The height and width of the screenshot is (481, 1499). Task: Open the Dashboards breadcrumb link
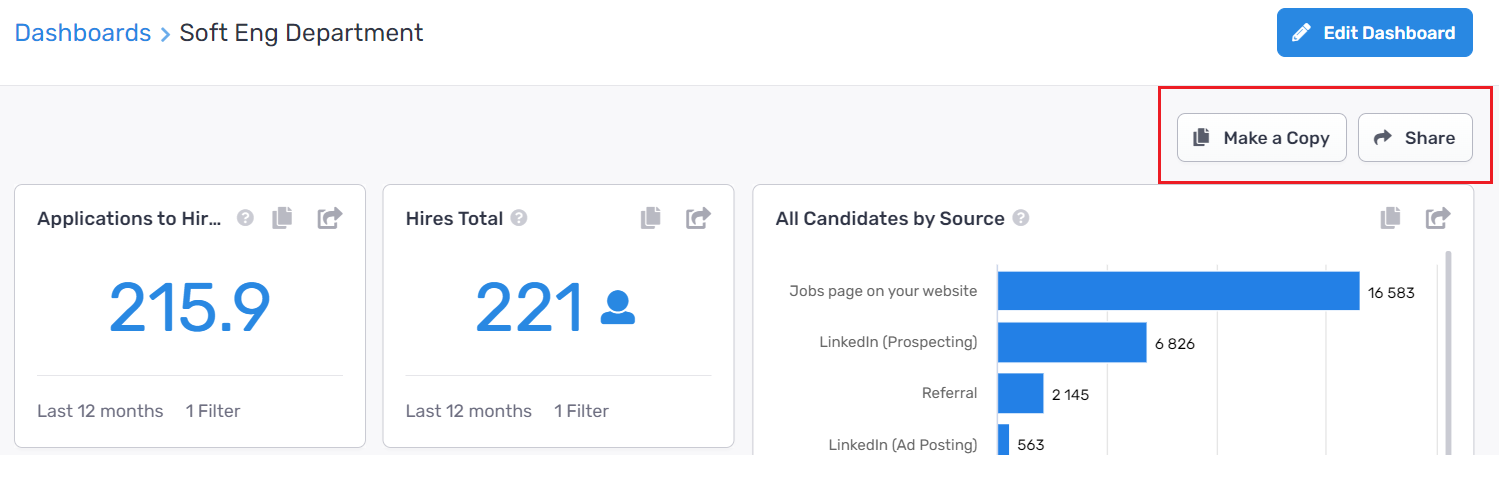pos(83,33)
